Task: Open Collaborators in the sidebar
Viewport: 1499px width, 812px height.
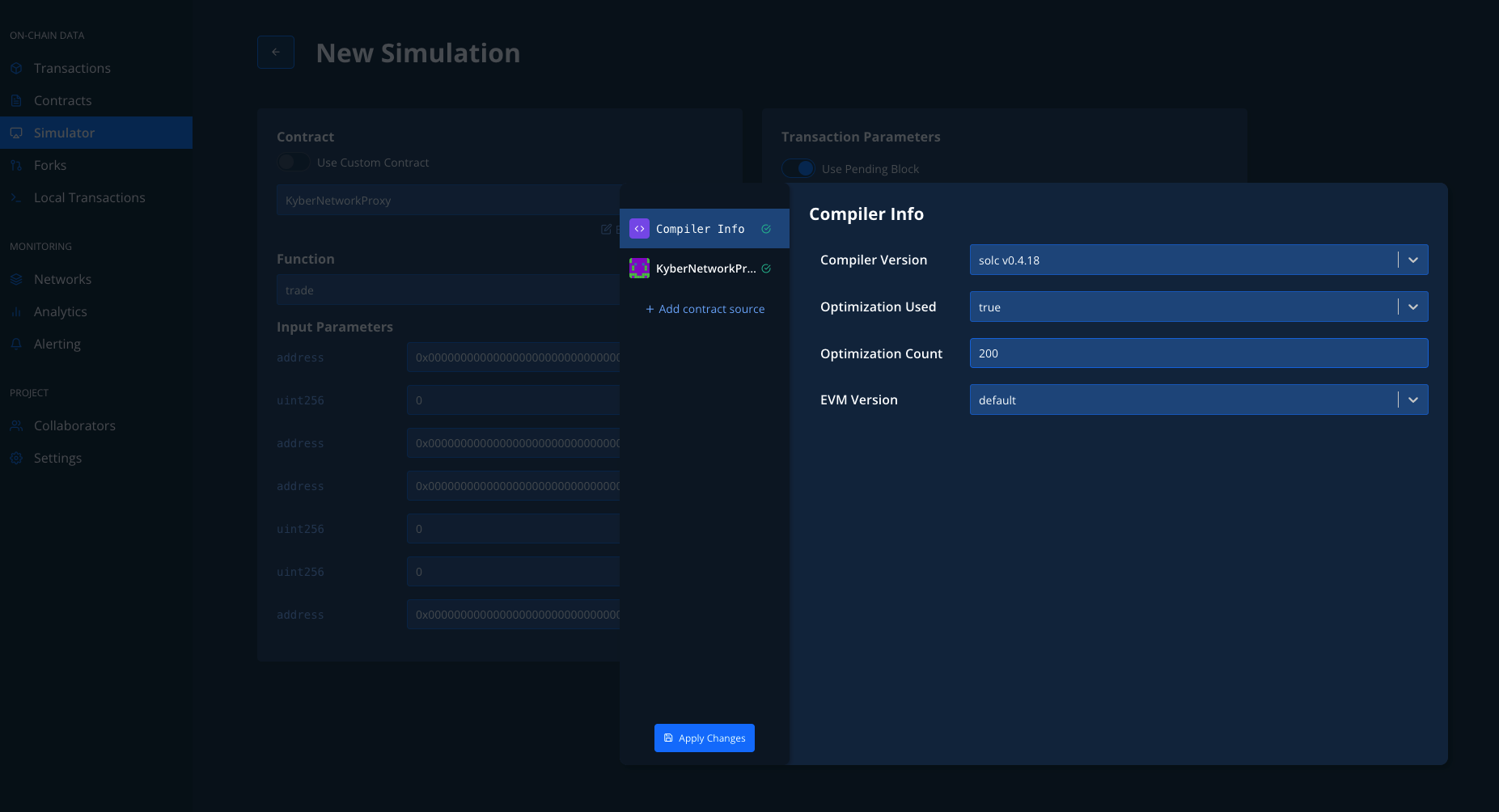Action: 96,425
